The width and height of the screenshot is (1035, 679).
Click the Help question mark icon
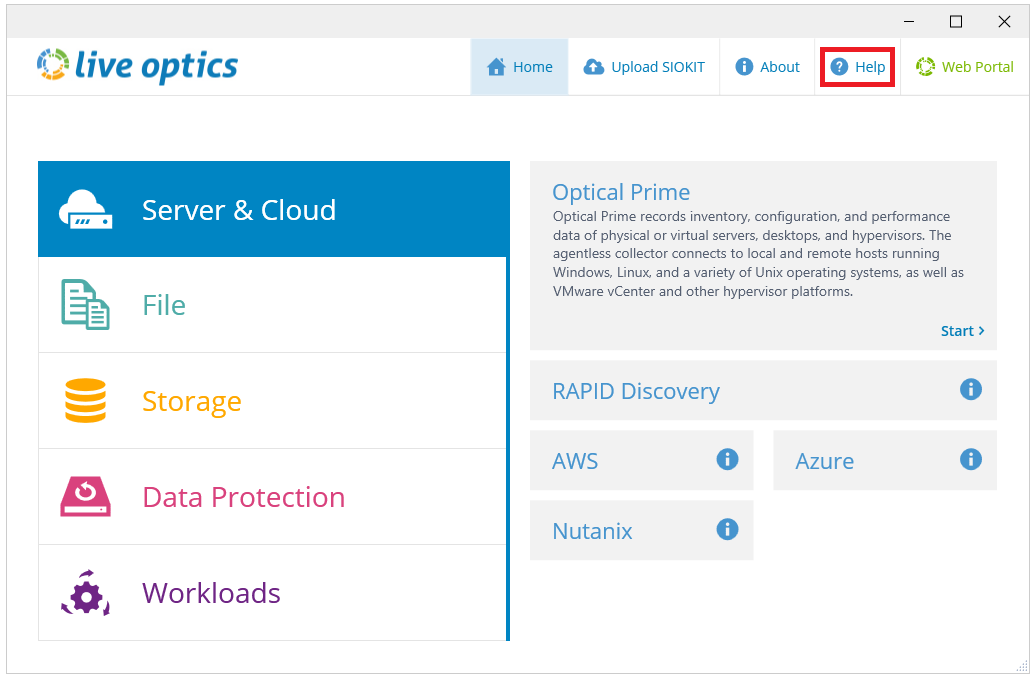839,66
